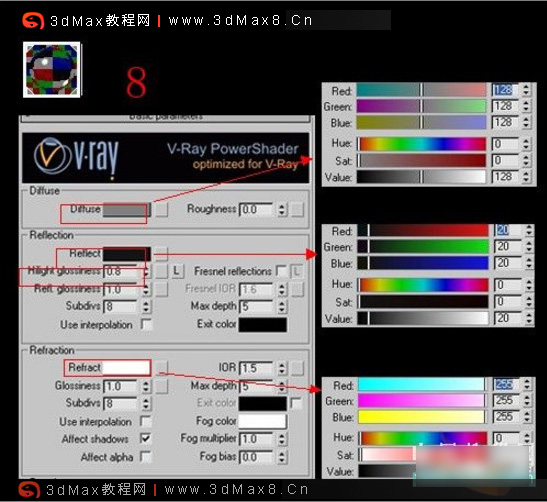This screenshot has width=547, height=502.
Task: Enable Refraction Use interpolation checkbox
Action: coord(146,421)
